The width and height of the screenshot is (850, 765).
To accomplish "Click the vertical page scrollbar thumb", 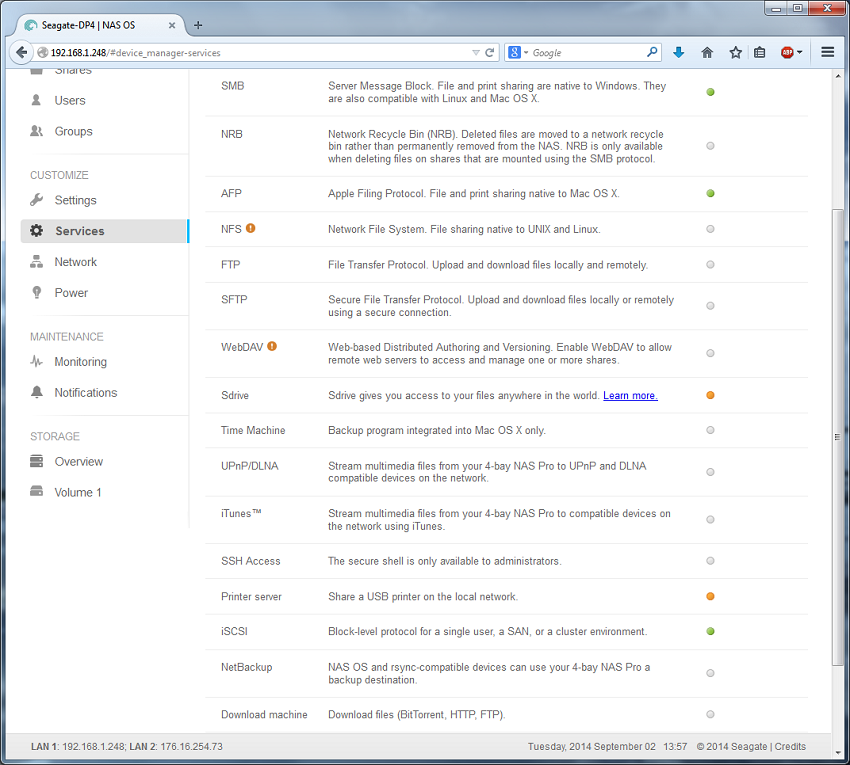I will (x=838, y=437).
